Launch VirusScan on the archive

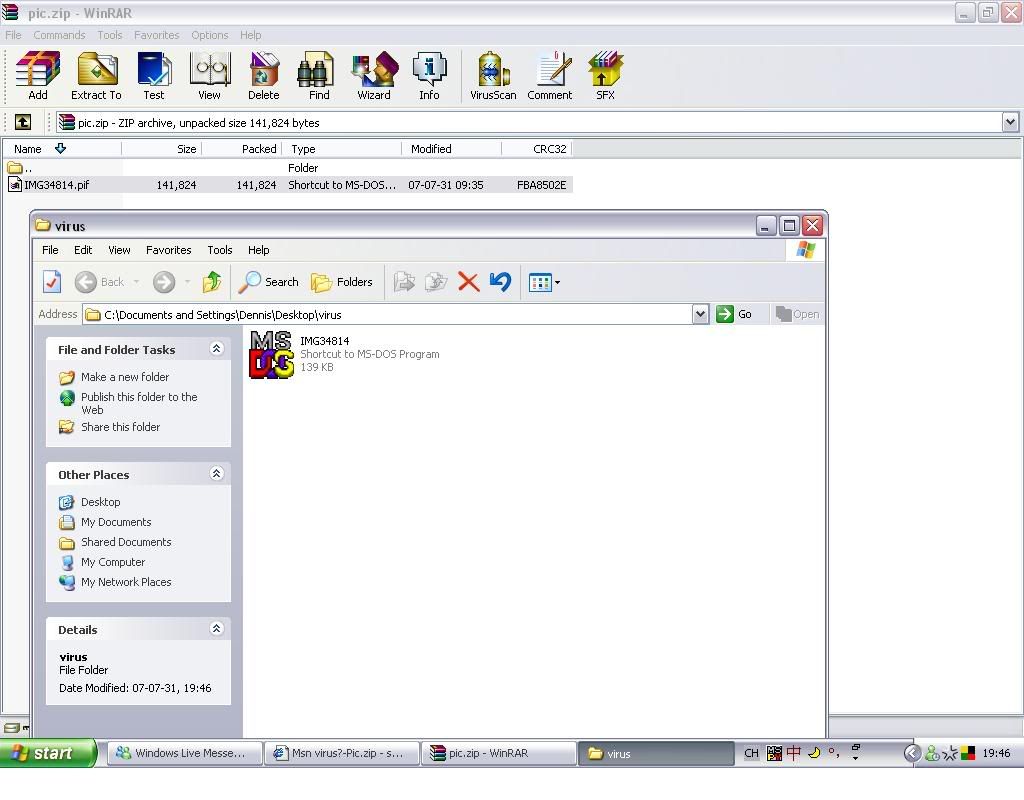click(x=493, y=77)
